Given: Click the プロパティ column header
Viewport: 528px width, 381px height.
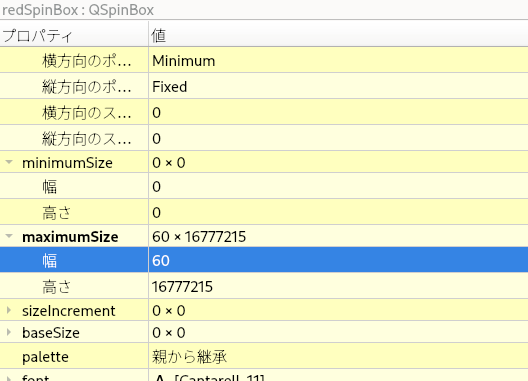Looking at the screenshot, I should point(74,35).
